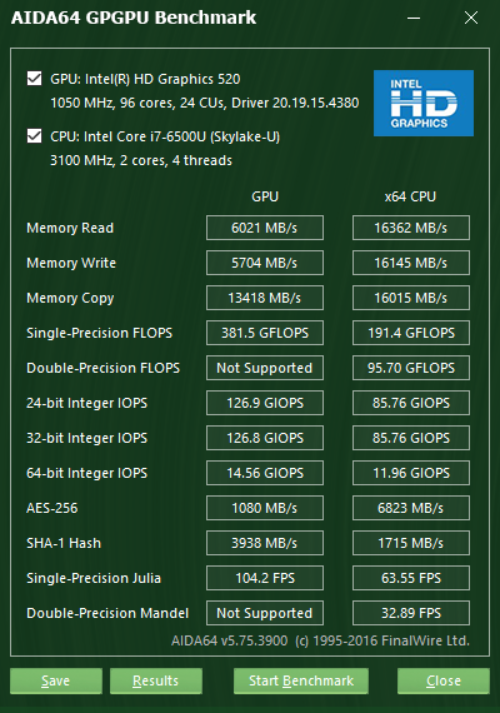This screenshot has height=713, width=500.
Task: Click the GPU Single-Precision 381.5 GFLOPS box
Action: pos(265,332)
